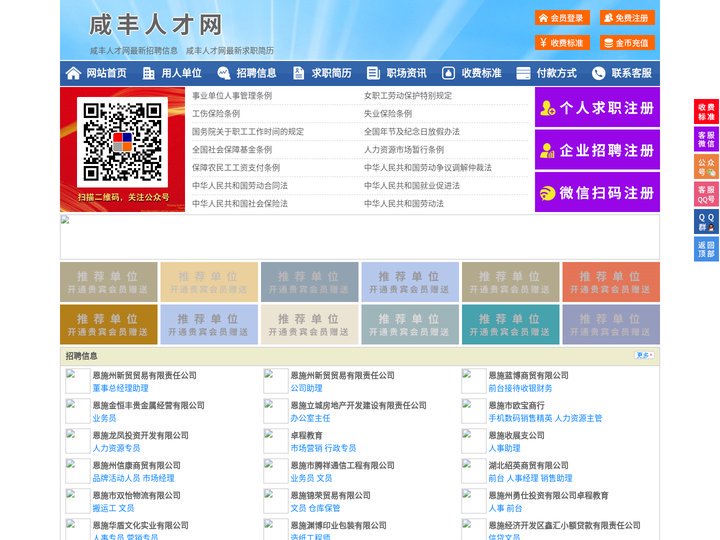Select 求职简历 in navigation bar
This screenshot has width=720, height=540.
(332, 73)
